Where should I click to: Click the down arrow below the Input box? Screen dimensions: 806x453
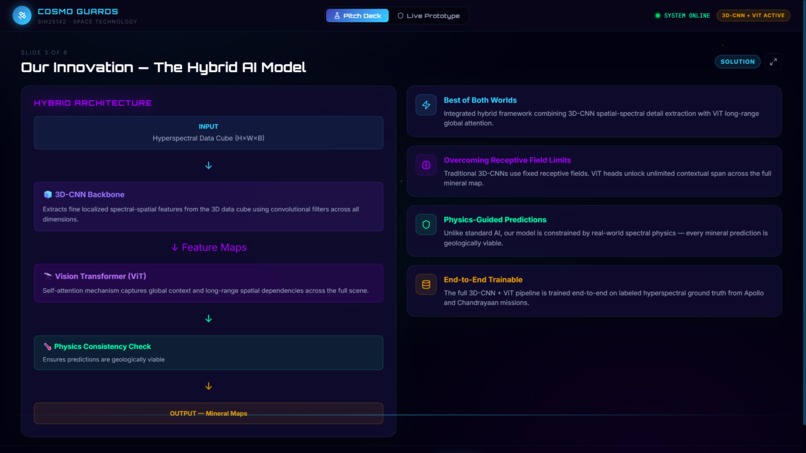pos(208,166)
